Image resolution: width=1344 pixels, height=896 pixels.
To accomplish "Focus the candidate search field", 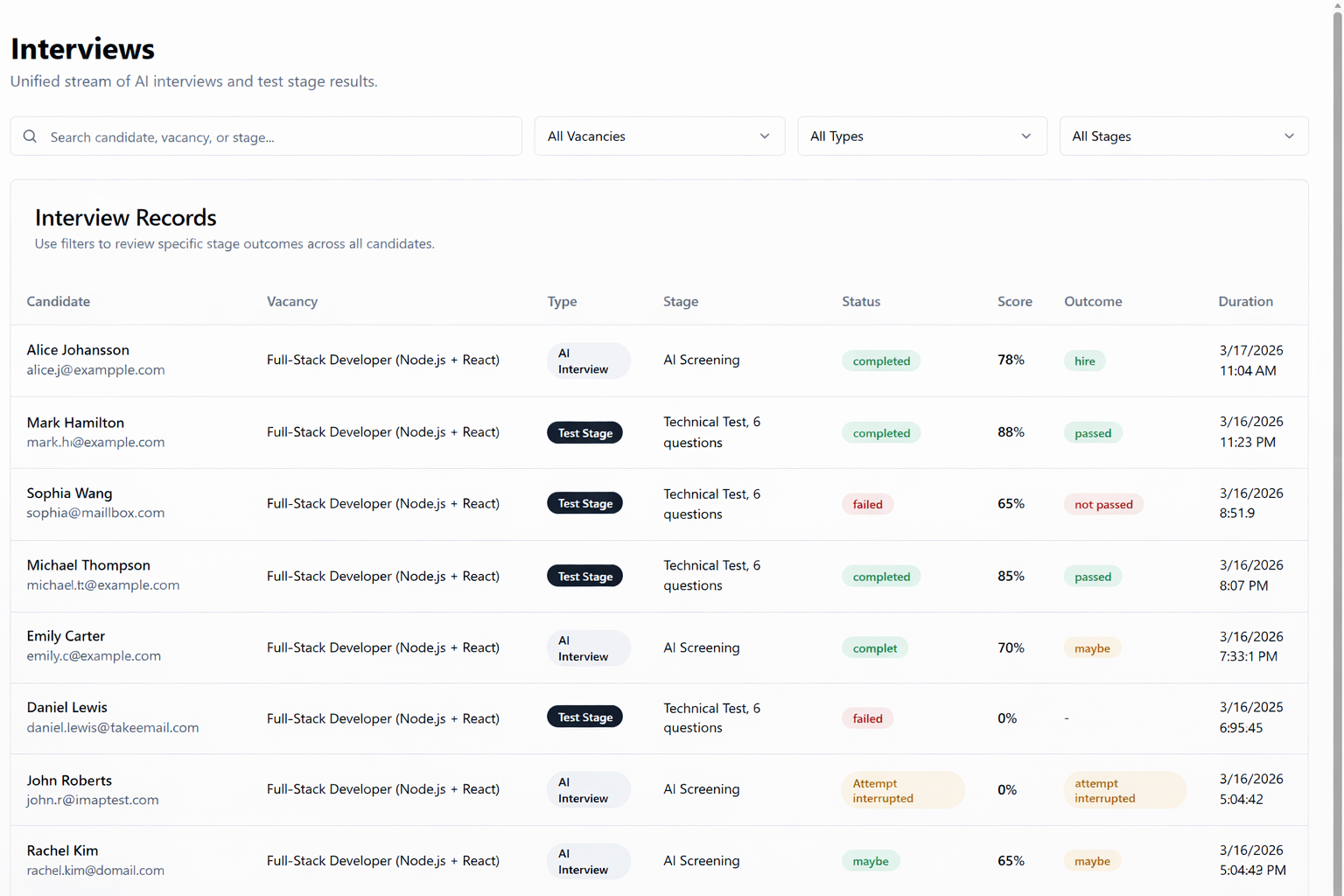I will [x=266, y=136].
